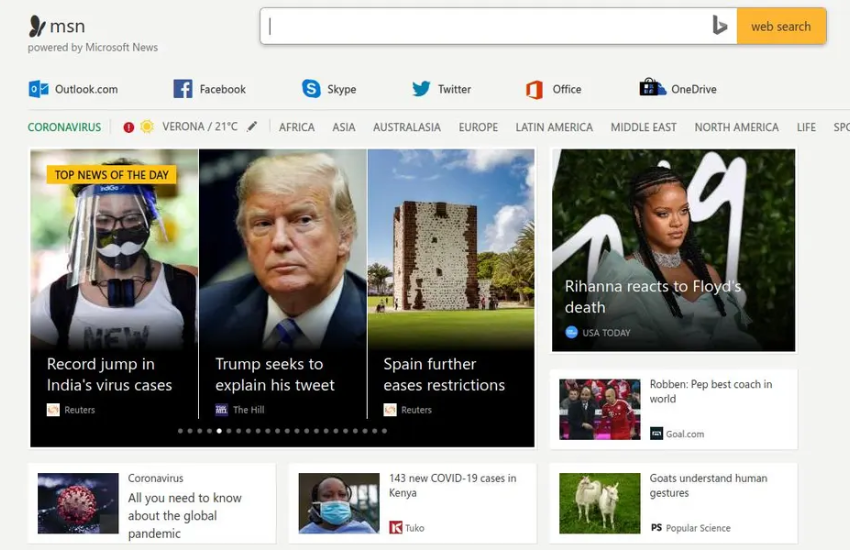Click the msn butterfly logo

point(37,26)
